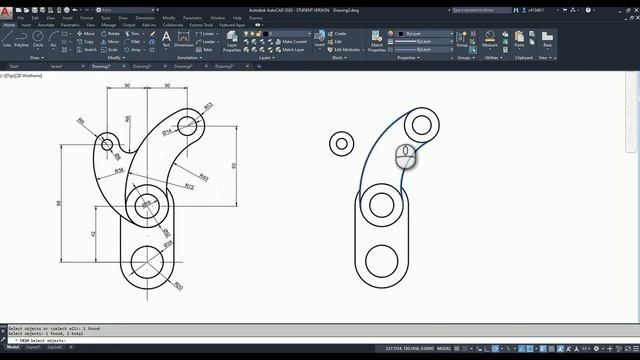Image resolution: width=640 pixels, height=360 pixels.
Task: Open the Home ribbon tab
Action: point(9,25)
